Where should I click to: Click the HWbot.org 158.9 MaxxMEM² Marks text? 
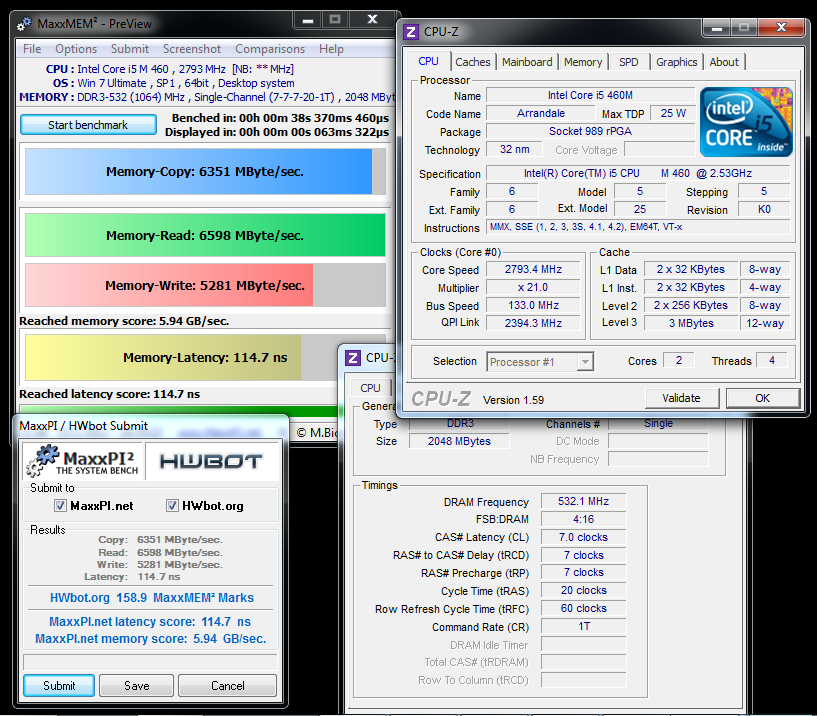tap(152, 598)
